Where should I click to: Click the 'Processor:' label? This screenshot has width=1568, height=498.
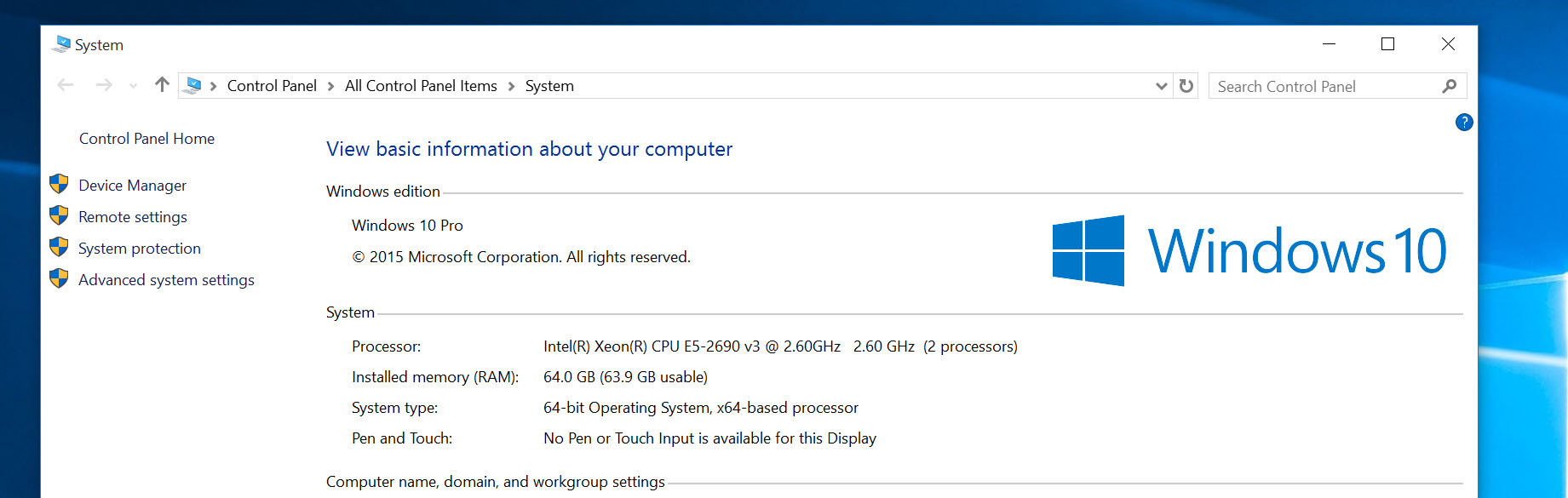[386, 346]
